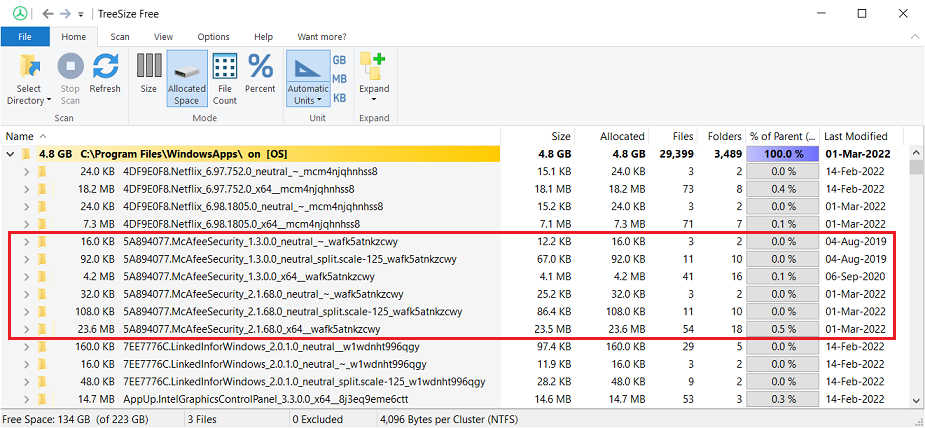Screen dimensions: 925x428
Task: Click the Select Directory icon
Action: tap(29, 66)
